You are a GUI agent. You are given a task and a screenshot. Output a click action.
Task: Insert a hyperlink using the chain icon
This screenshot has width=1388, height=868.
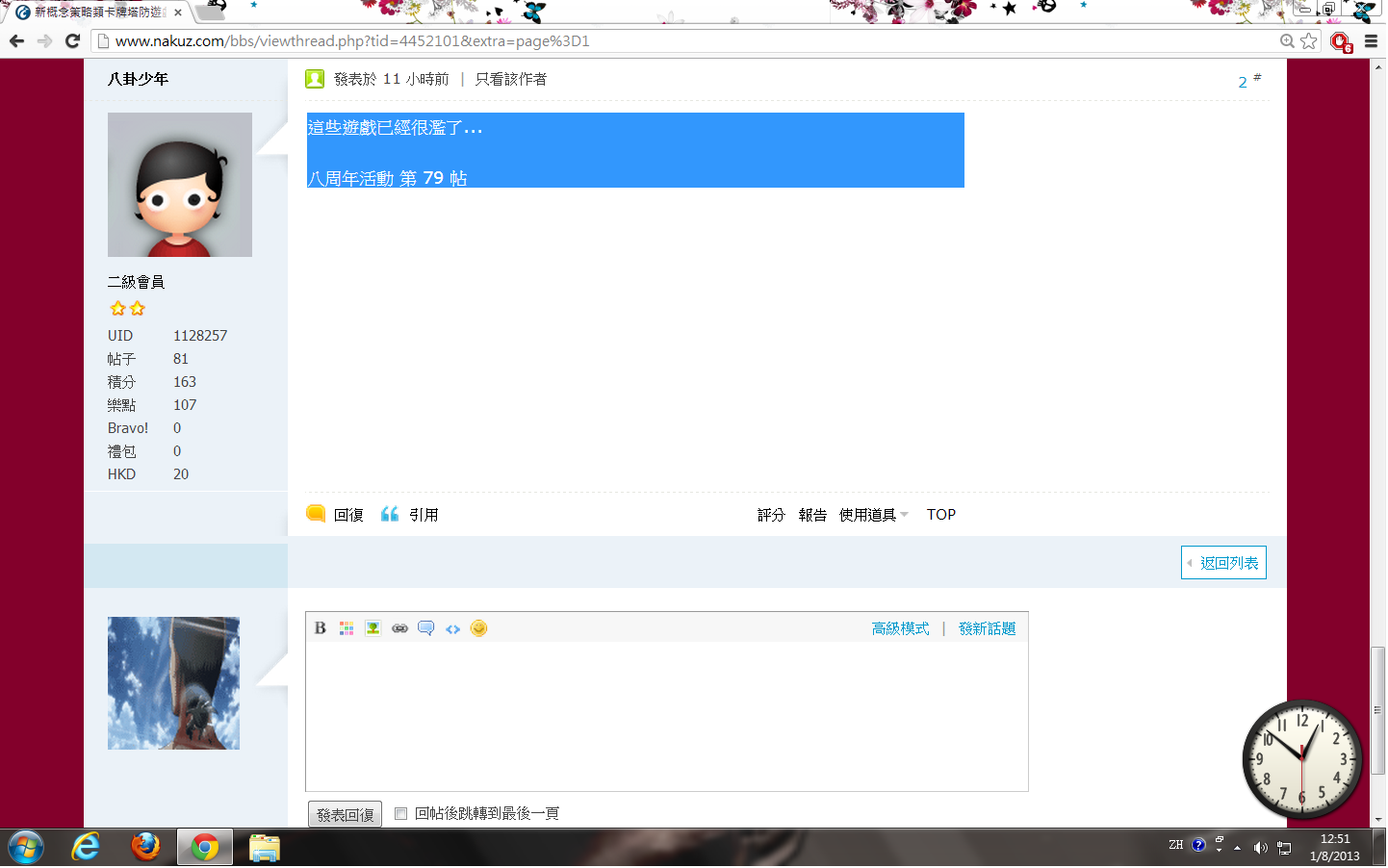(x=399, y=628)
